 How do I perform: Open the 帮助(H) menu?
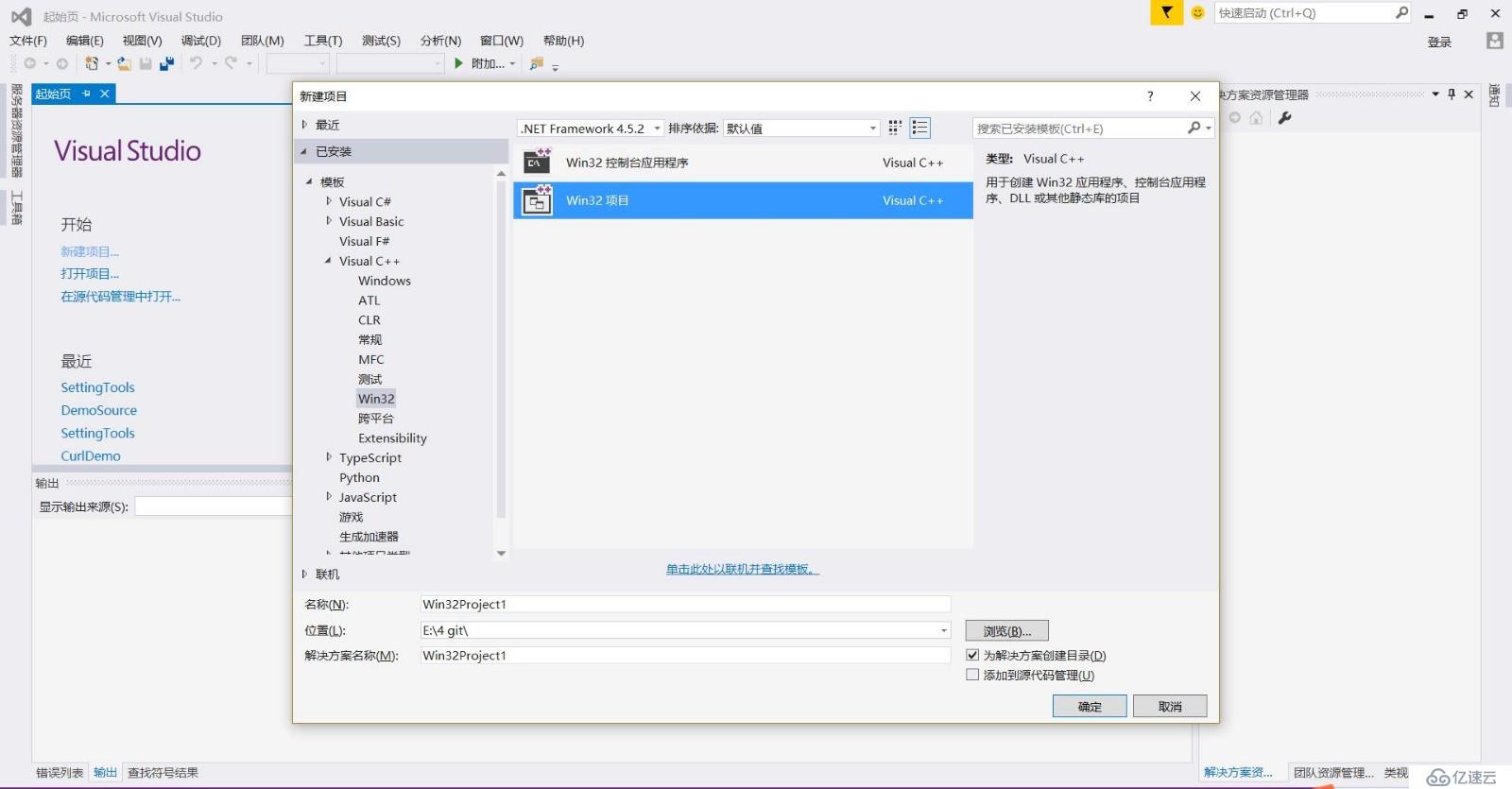(x=563, y=41)
